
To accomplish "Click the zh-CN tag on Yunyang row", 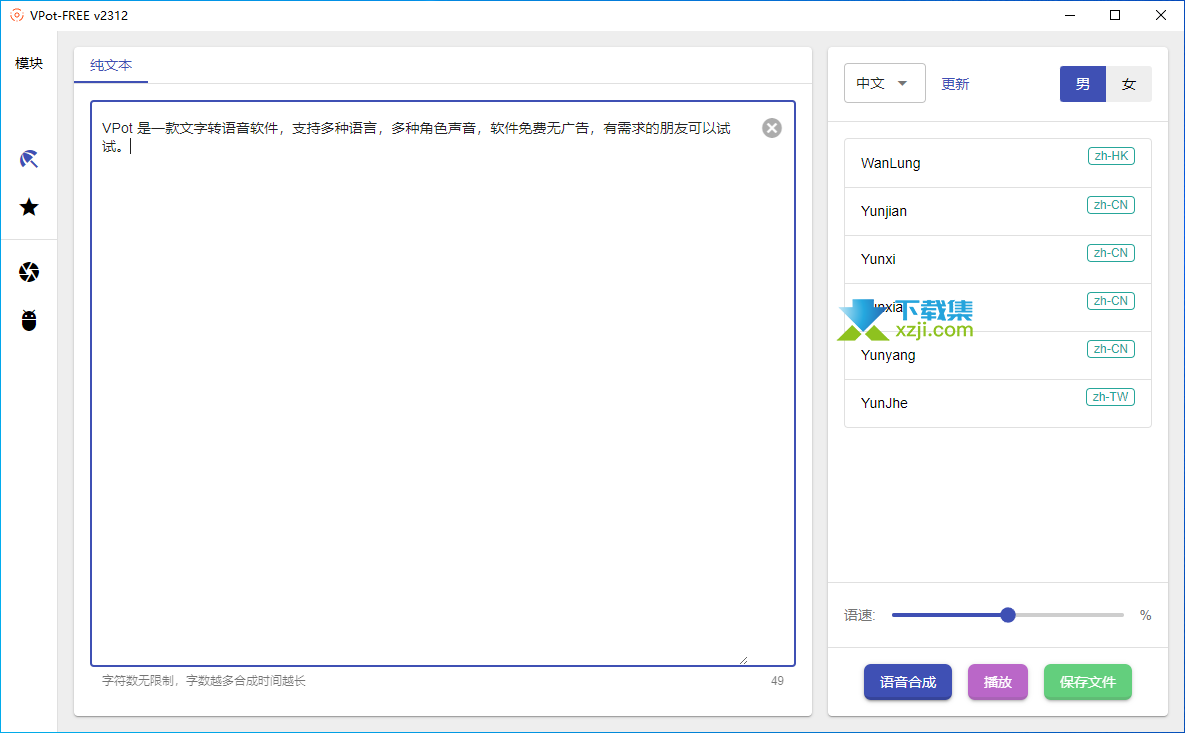I will (x=1110, y=349).
